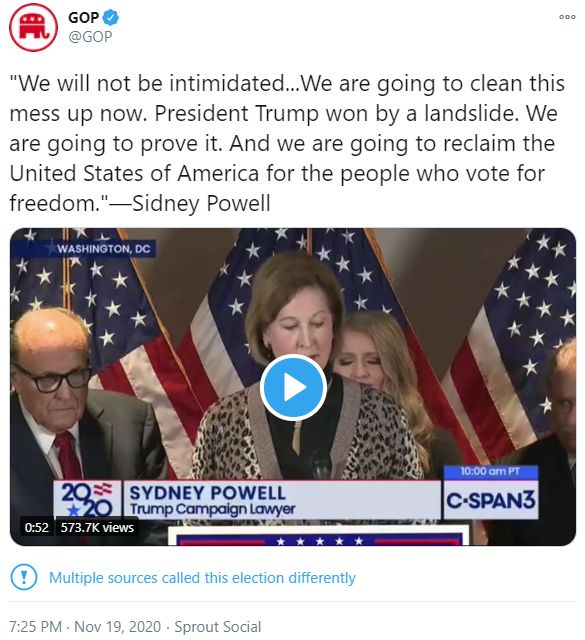Open 'Multiple sources called this election differently' link

point(202,578)
